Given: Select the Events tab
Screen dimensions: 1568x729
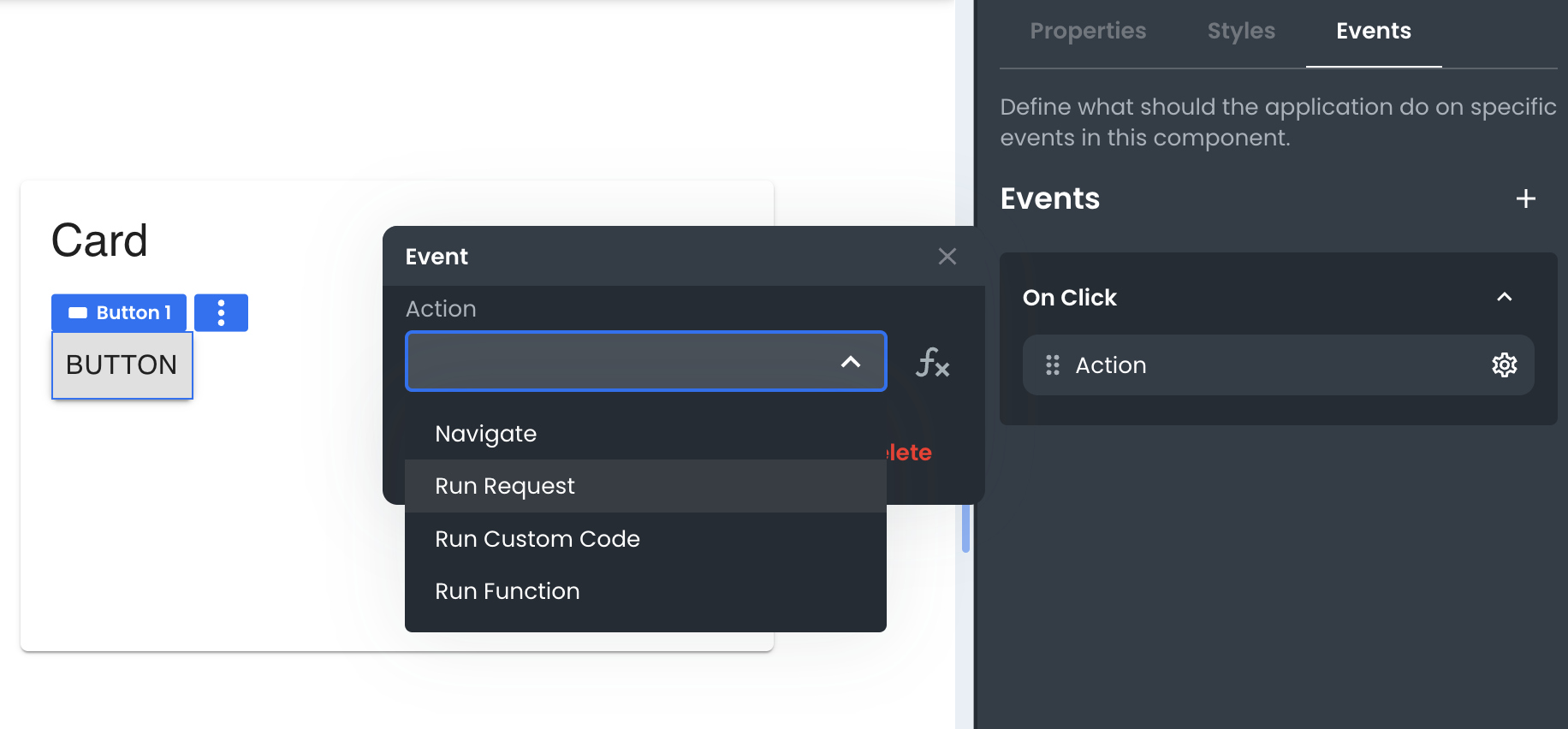Looking at the screenshot, I should (x=1373, y=32).
